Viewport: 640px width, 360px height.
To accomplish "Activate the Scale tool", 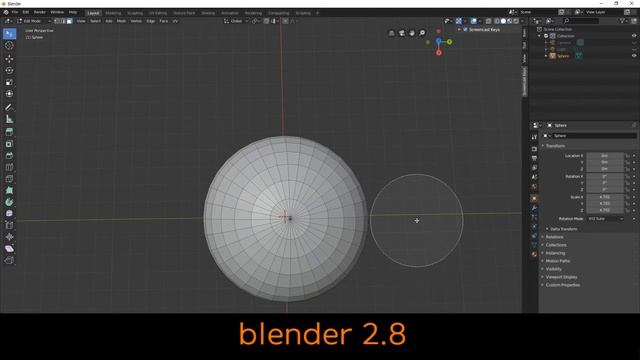I will click(x=9, y=82).
